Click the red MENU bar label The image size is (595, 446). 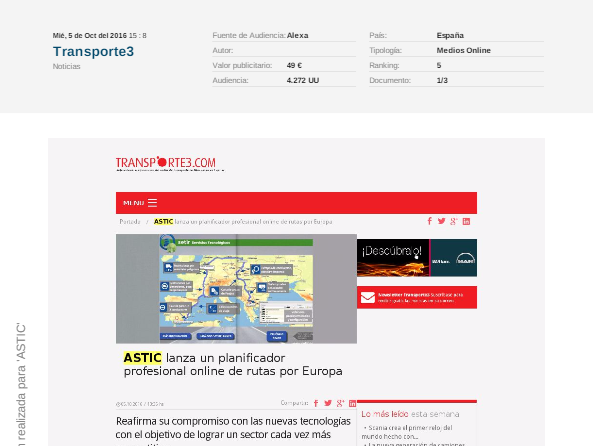point(134,203)
